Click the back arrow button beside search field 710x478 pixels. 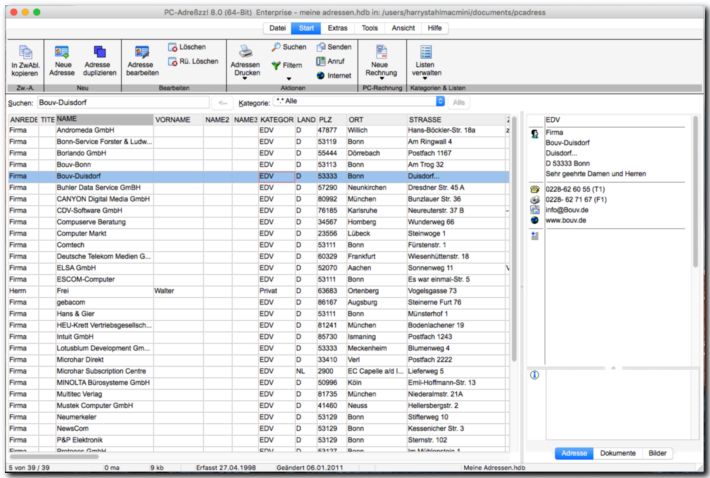coord(222,103)
